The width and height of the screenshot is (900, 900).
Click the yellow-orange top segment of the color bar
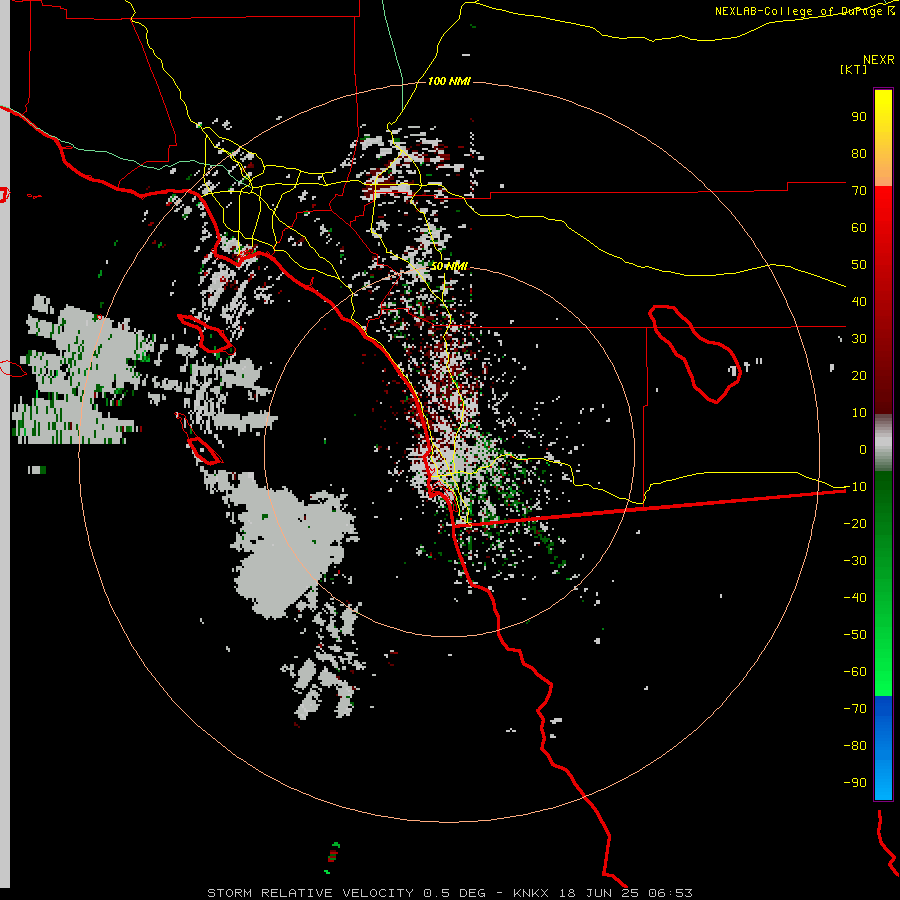tap(883, 138)
